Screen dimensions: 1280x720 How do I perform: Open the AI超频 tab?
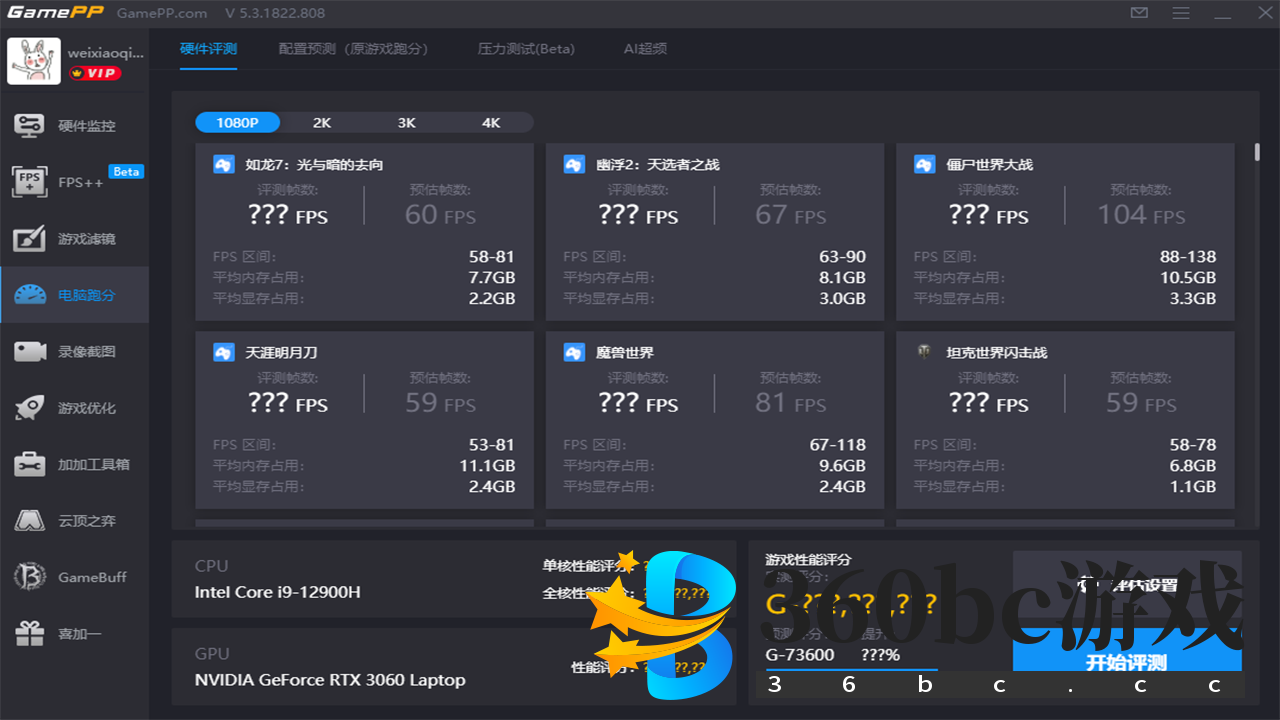tap(644, 48)
